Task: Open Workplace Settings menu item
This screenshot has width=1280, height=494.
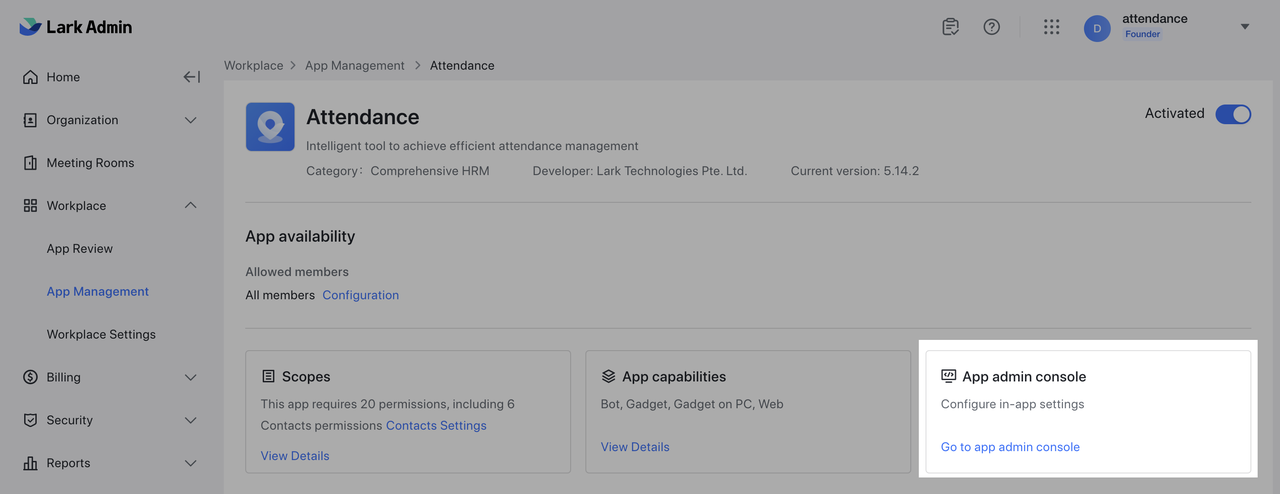Action: (101, 335)
